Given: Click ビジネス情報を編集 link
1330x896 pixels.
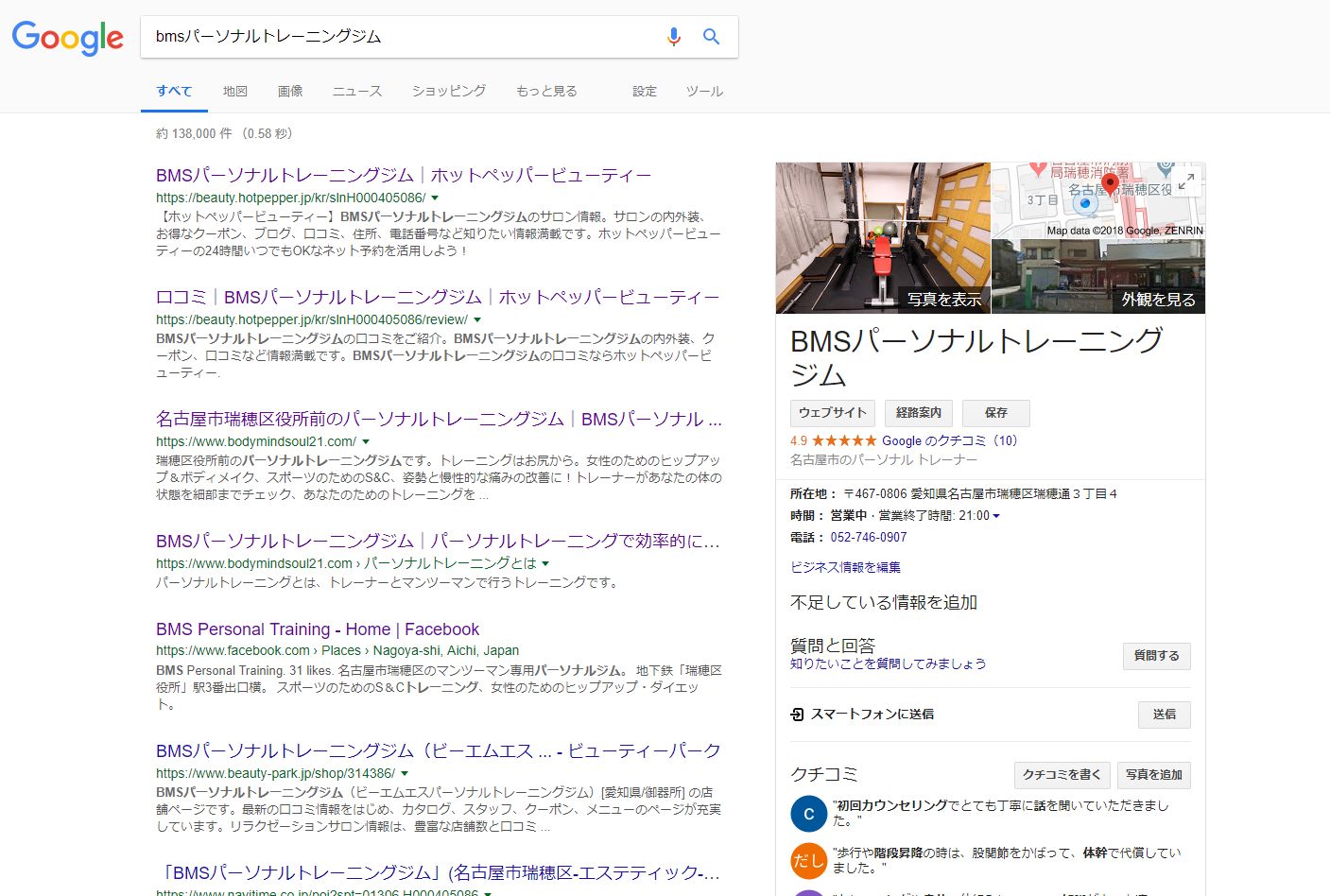Looking at the screenshot, I should pyautogui.click(x=845, y=567).
